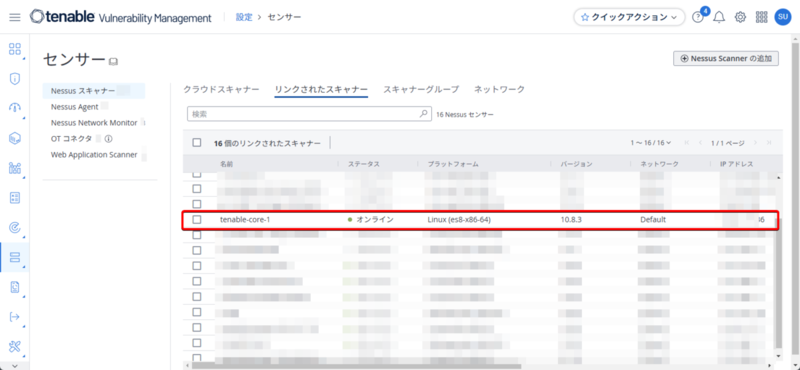Open the help icon with badge 4
The image size is (800, 370).
[697, 17]
